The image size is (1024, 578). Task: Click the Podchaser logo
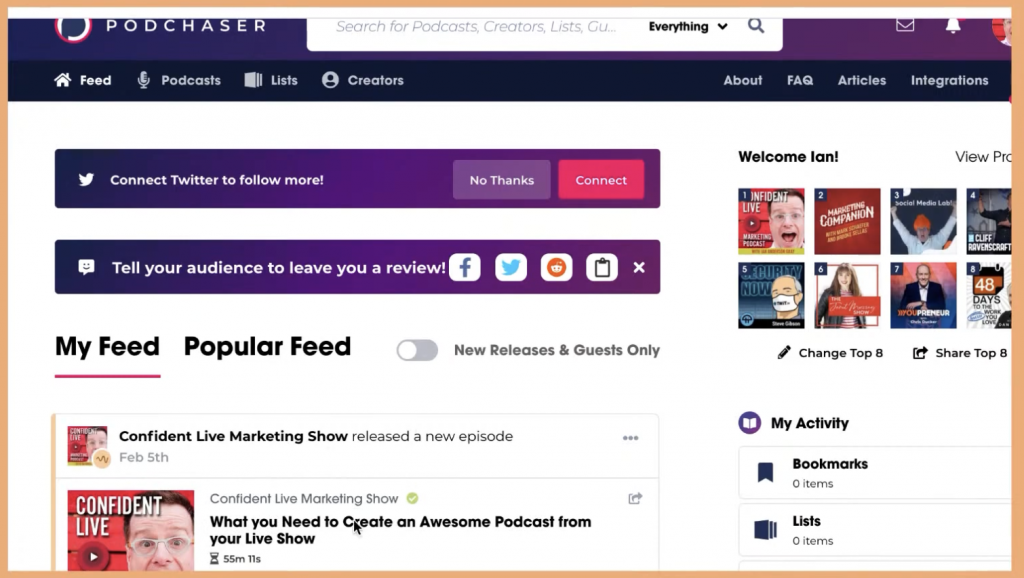point(161,26)
